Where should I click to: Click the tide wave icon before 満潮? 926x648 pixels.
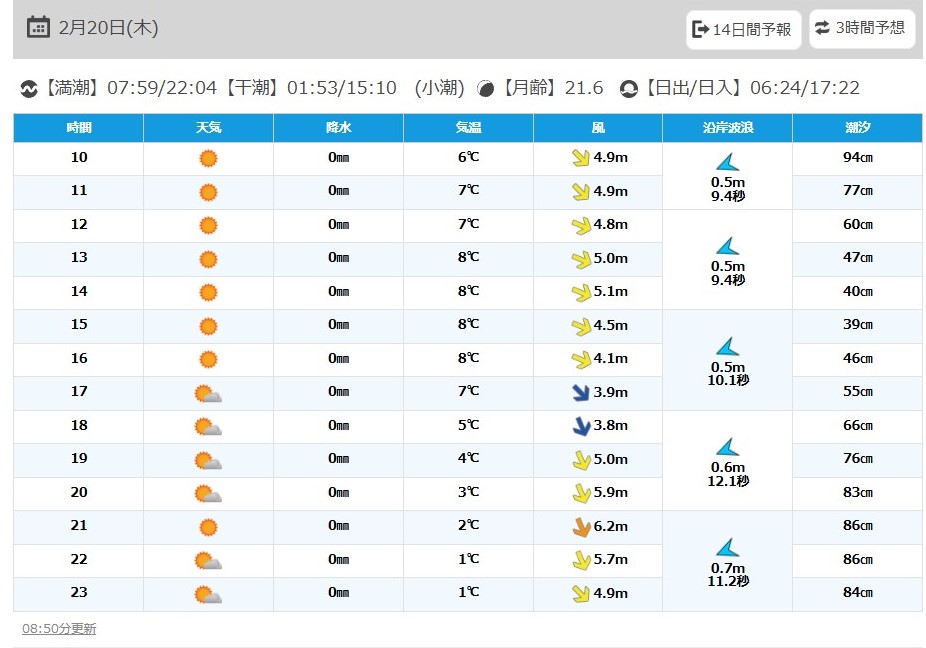click(29, 89)
